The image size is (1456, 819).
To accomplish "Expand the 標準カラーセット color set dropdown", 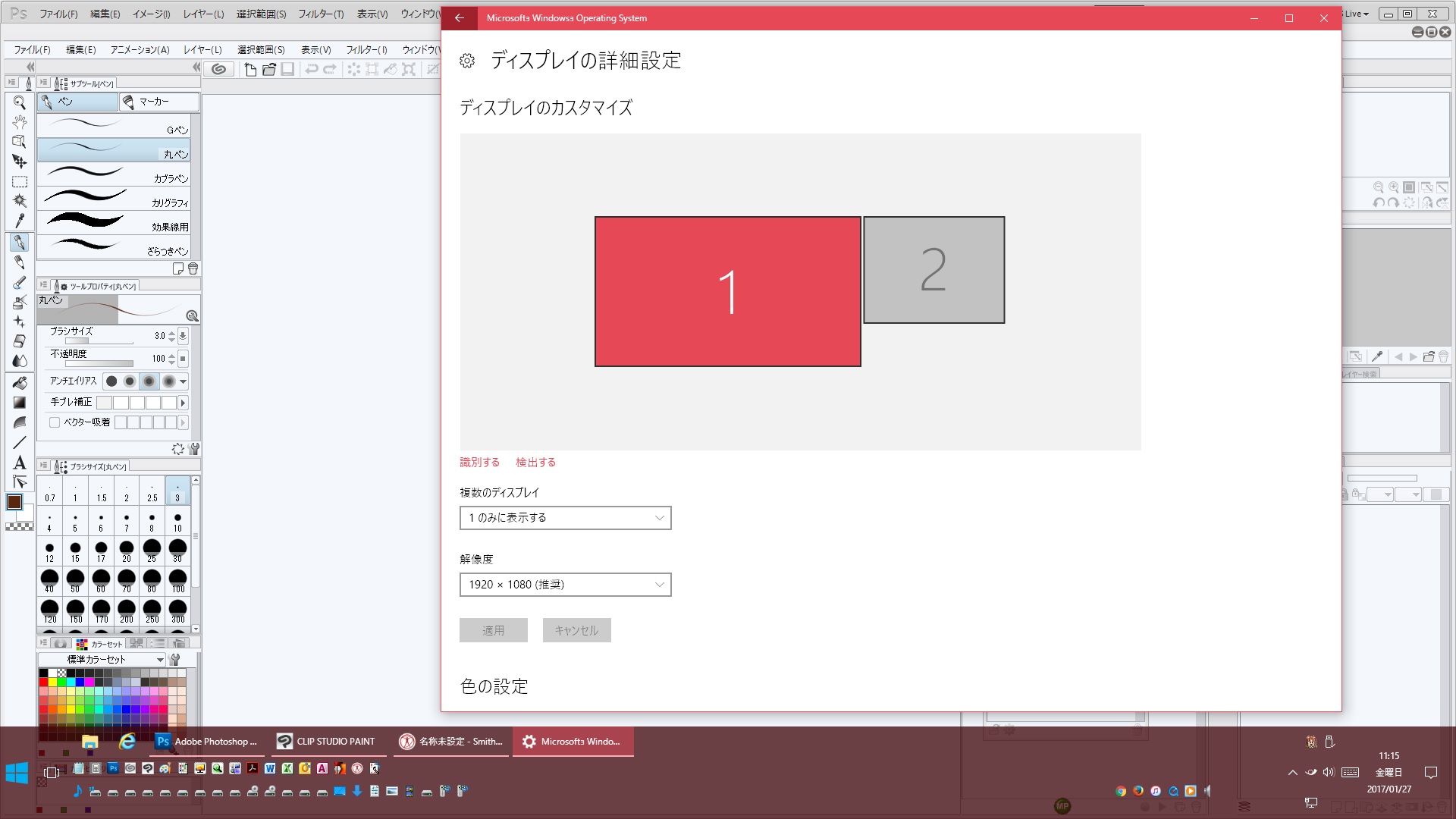I will 102,659.
